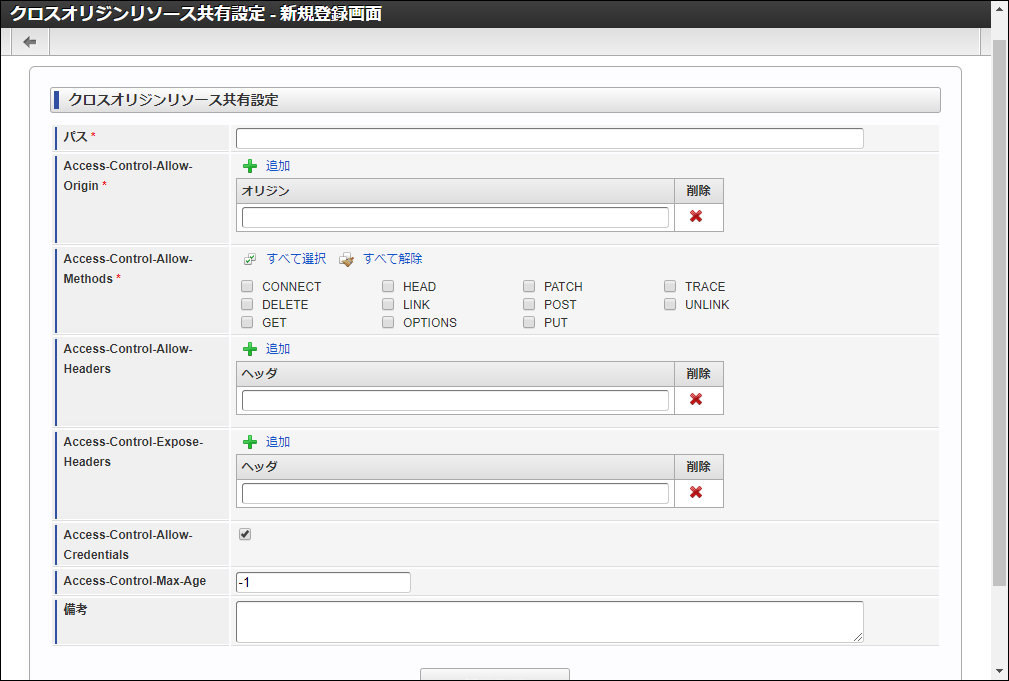Click the back arrow toolbar icon
Screen dimensions: 1009x681
[30, 42]
